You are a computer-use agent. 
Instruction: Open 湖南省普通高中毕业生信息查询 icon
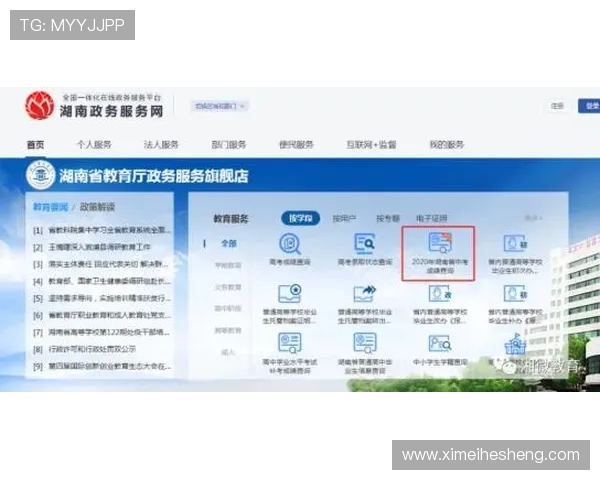tap(365, 343)
